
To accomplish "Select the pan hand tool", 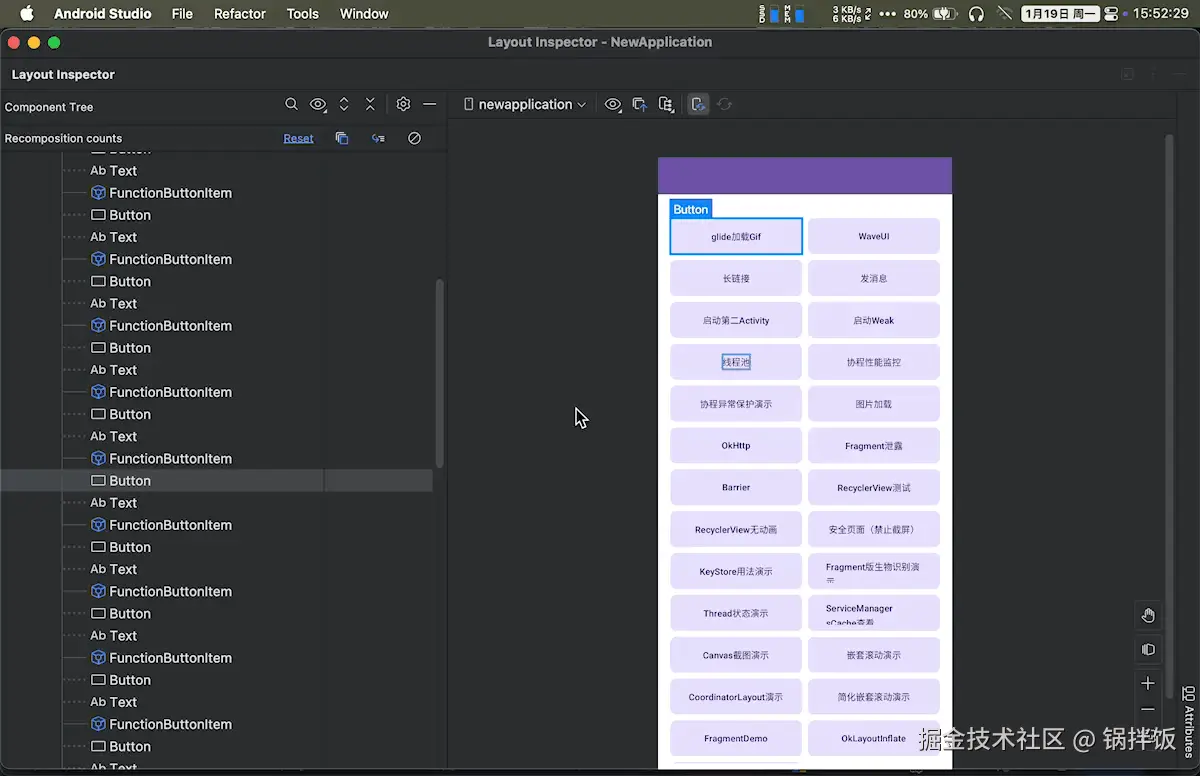I will pyautogui.click(x=1148, y=615).
